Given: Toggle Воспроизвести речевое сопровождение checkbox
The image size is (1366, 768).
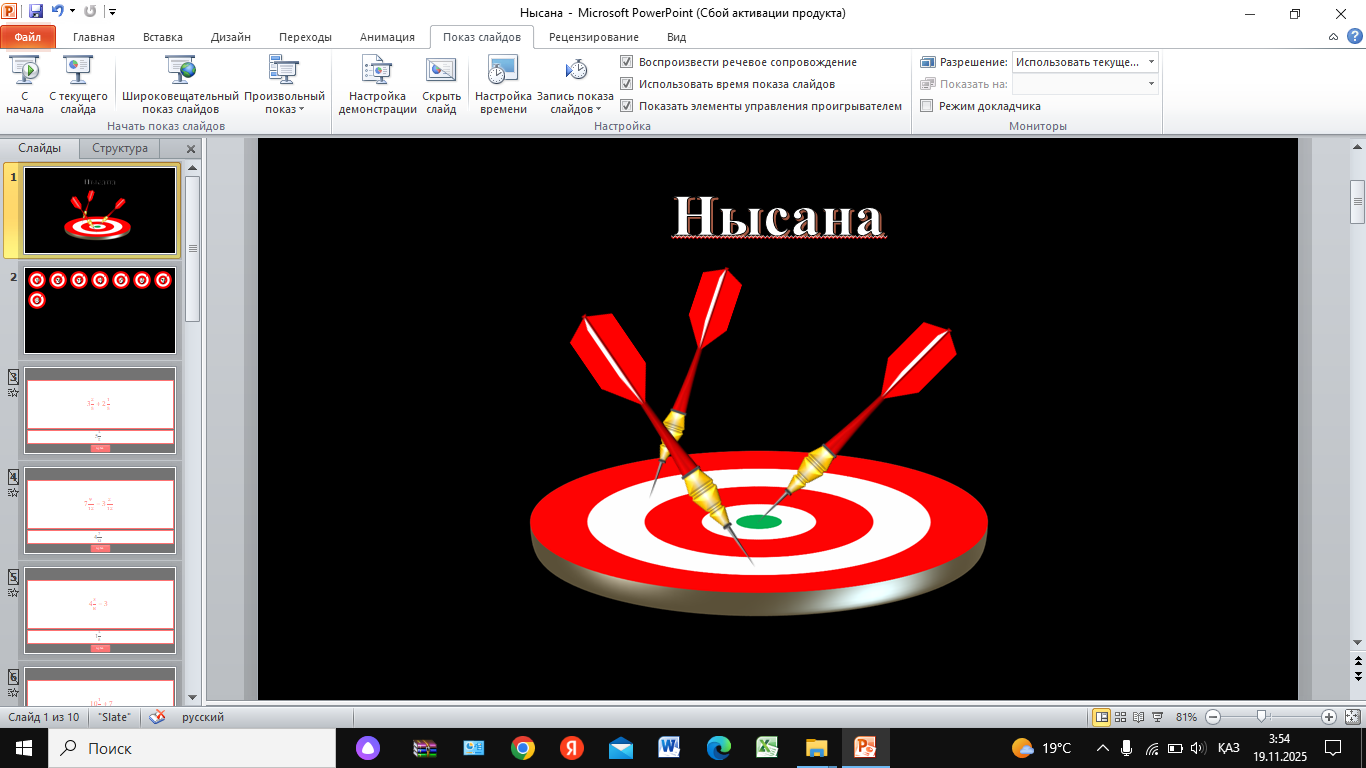Looking at the screenshot, I should (627, 62).
